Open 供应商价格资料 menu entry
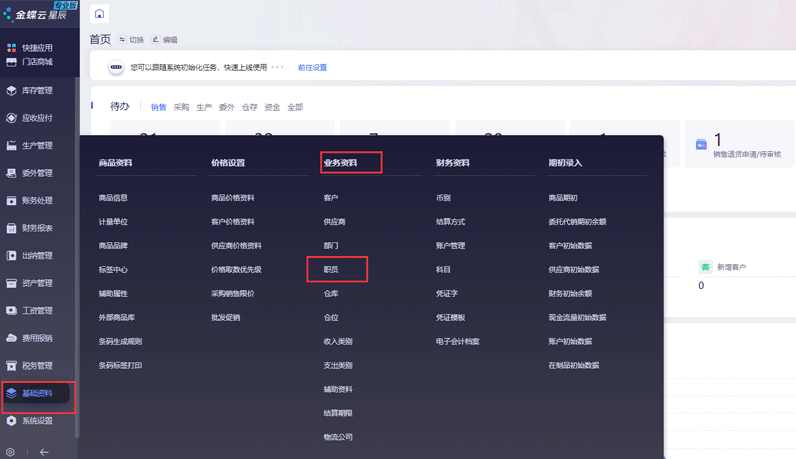 (x=237, y=245)
